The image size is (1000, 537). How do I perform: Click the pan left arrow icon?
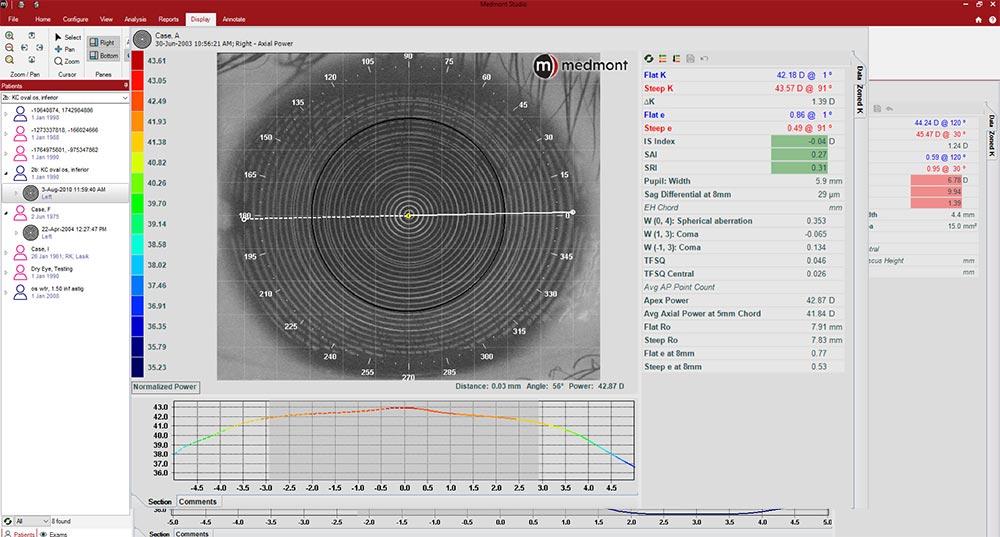coord(24,48)
